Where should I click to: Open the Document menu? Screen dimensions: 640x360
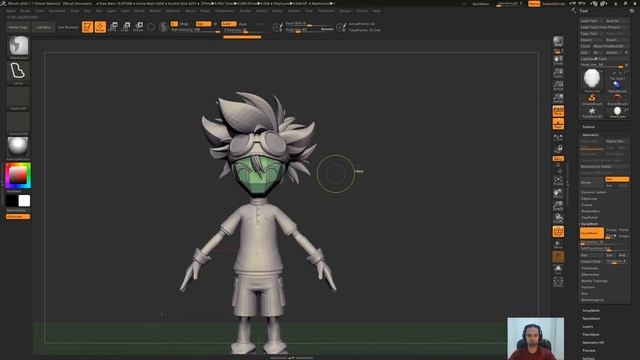(57, 11)
